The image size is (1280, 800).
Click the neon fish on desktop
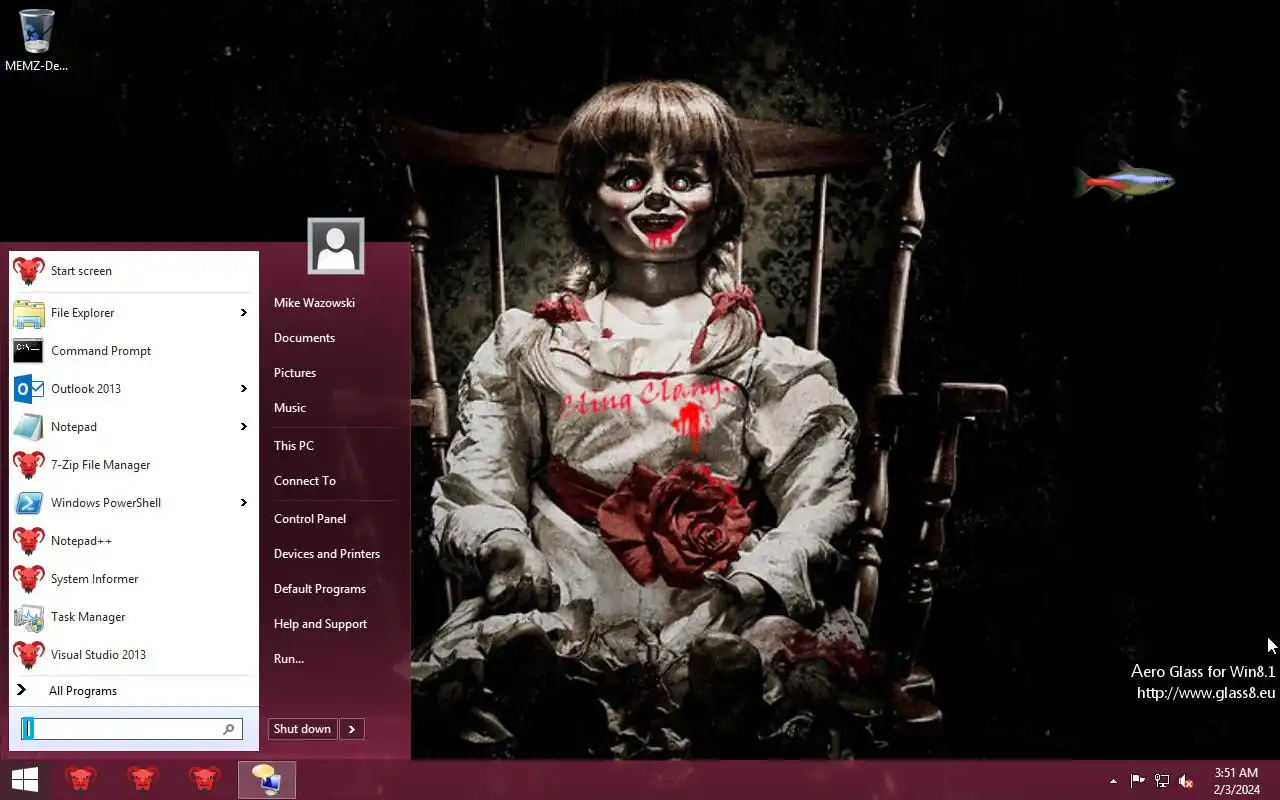[x=1123, y=182]
